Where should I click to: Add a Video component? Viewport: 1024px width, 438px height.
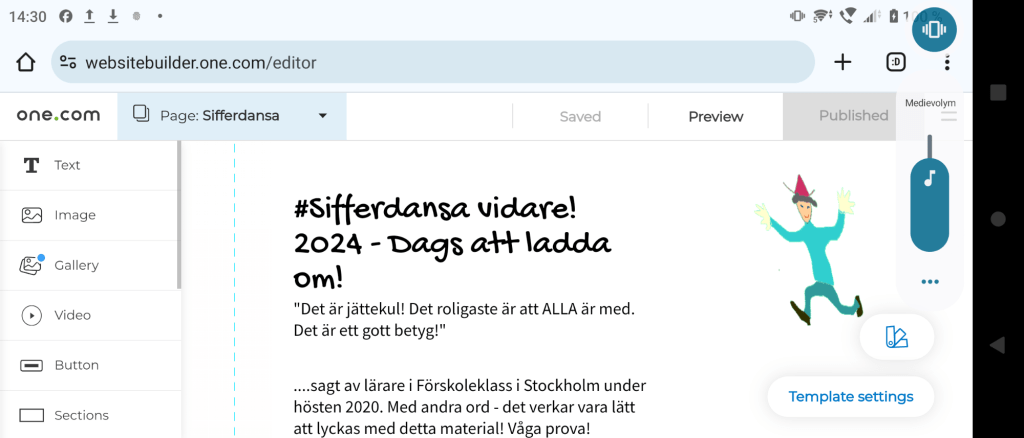32,315
